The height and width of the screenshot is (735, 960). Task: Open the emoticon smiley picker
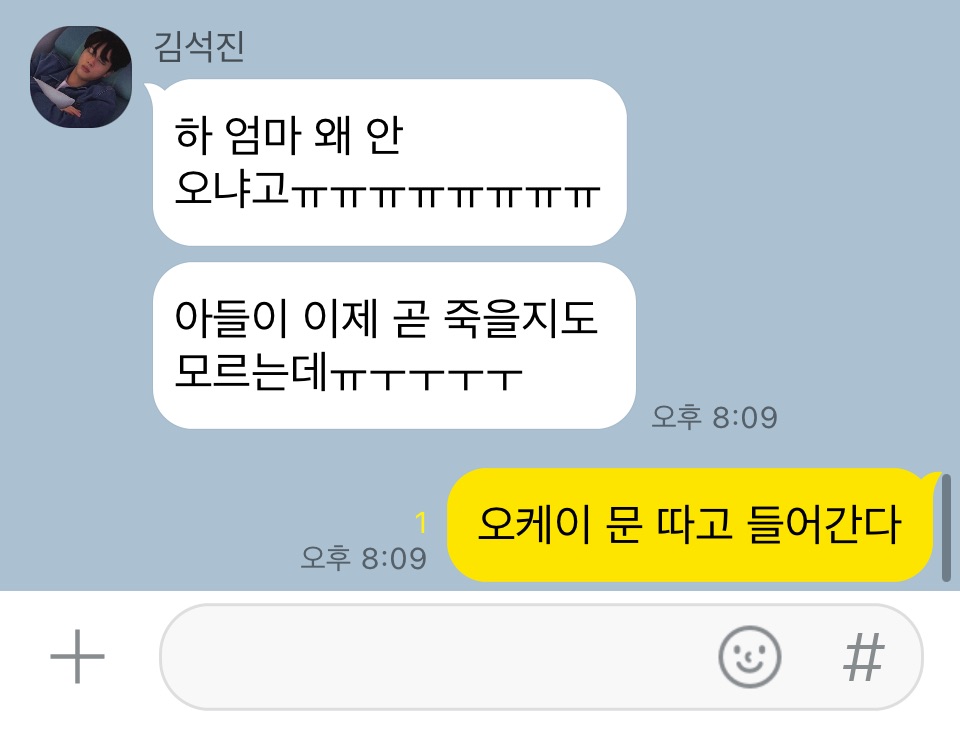tap(749, 657)
